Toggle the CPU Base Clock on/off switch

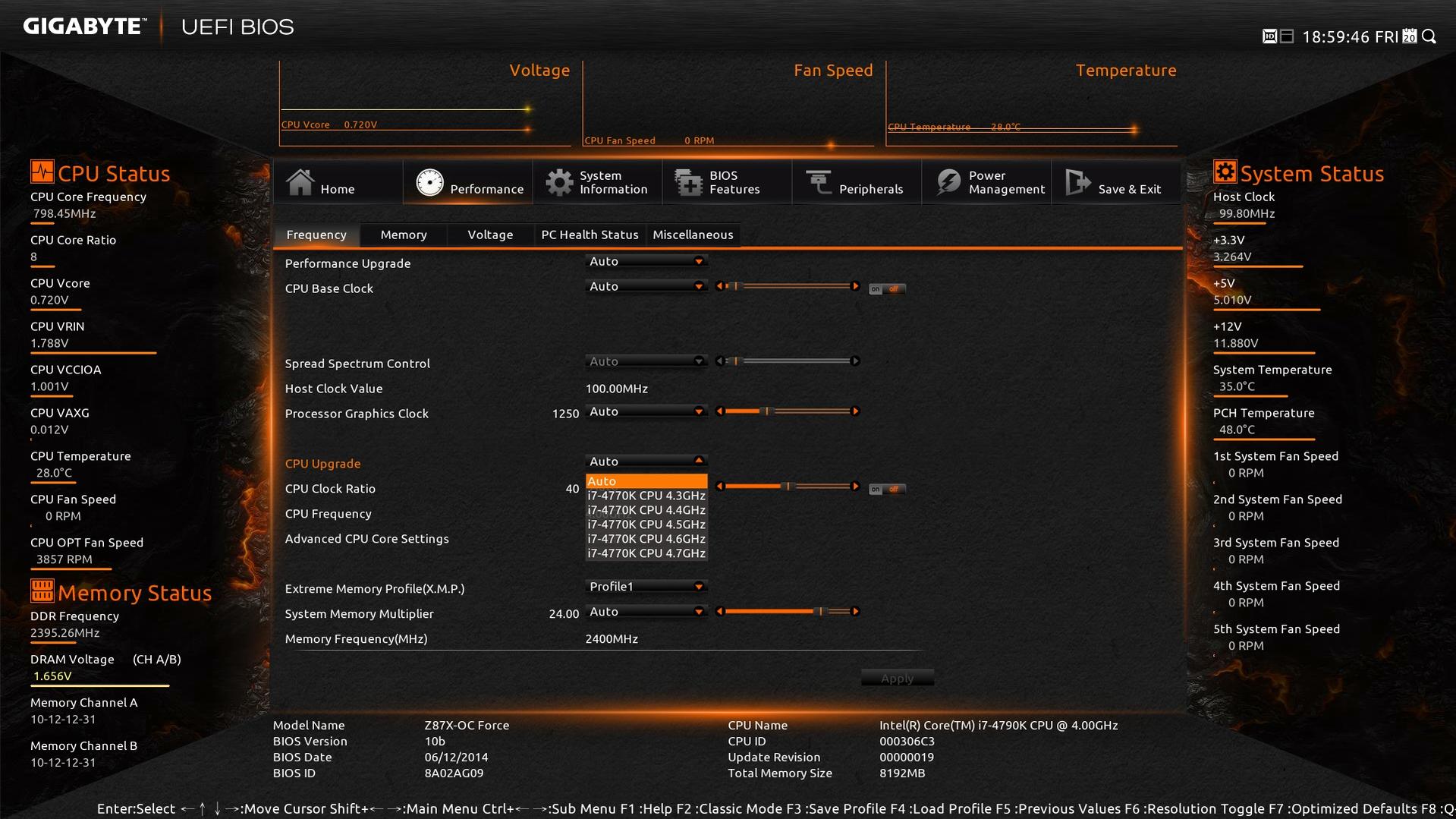(x=887, y=288)
